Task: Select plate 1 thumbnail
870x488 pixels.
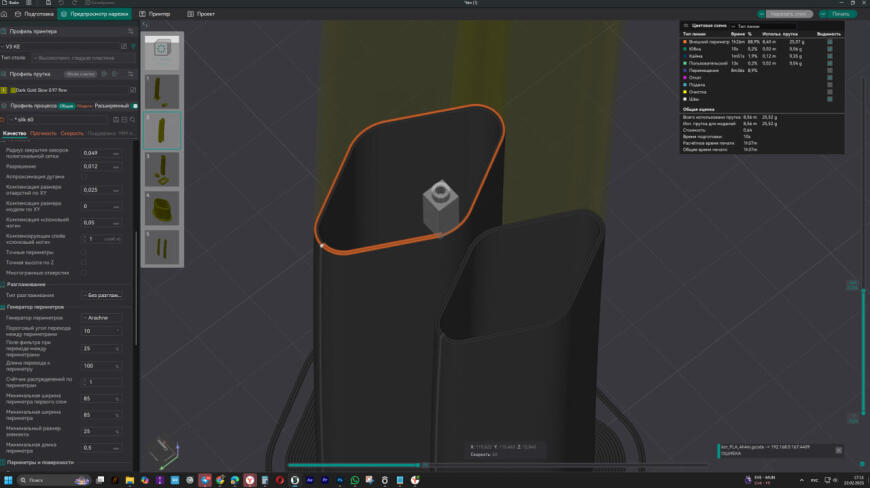Action: (x=161, y=92)
